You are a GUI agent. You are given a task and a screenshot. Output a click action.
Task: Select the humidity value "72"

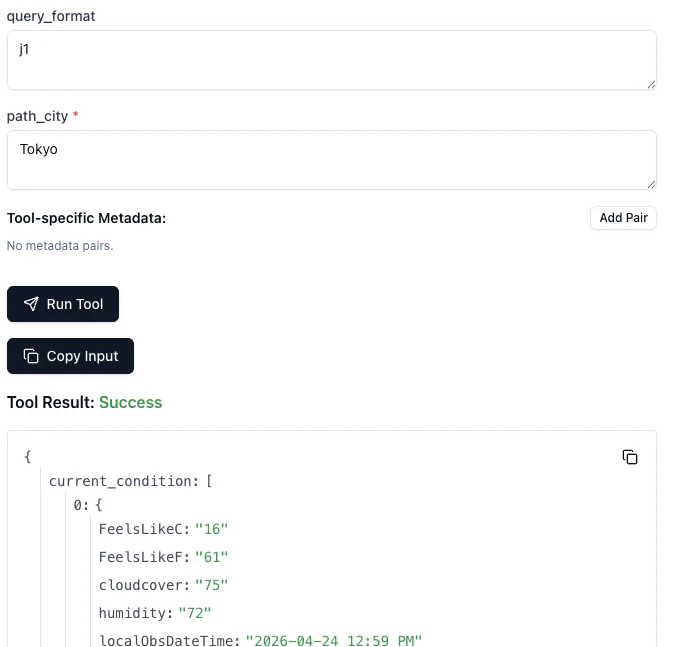click(194, 613)
